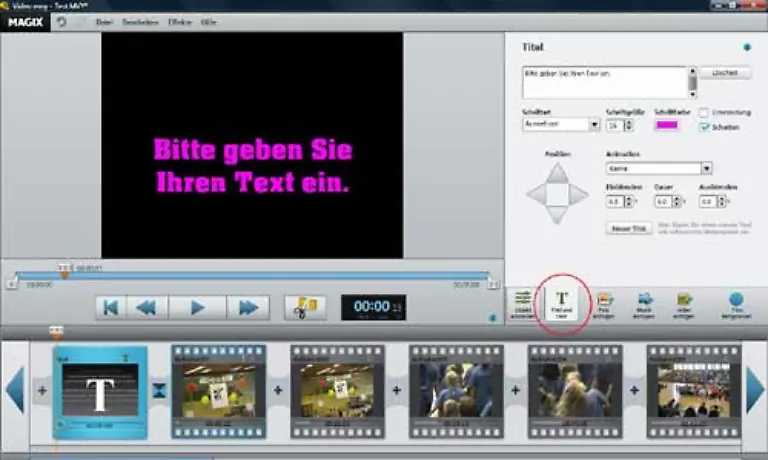Click the magenta preview text in the monitor
Viewport: 768px width, 460px height.
pos(253,166)
